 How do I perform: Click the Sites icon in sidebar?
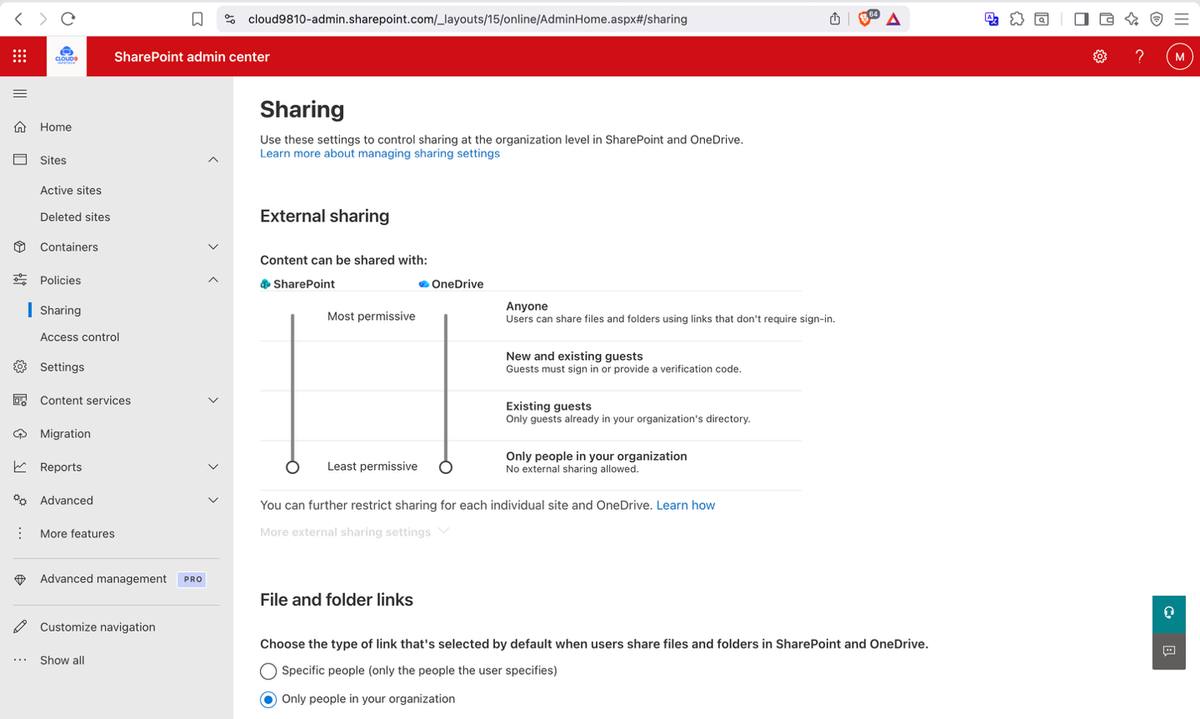19,160
